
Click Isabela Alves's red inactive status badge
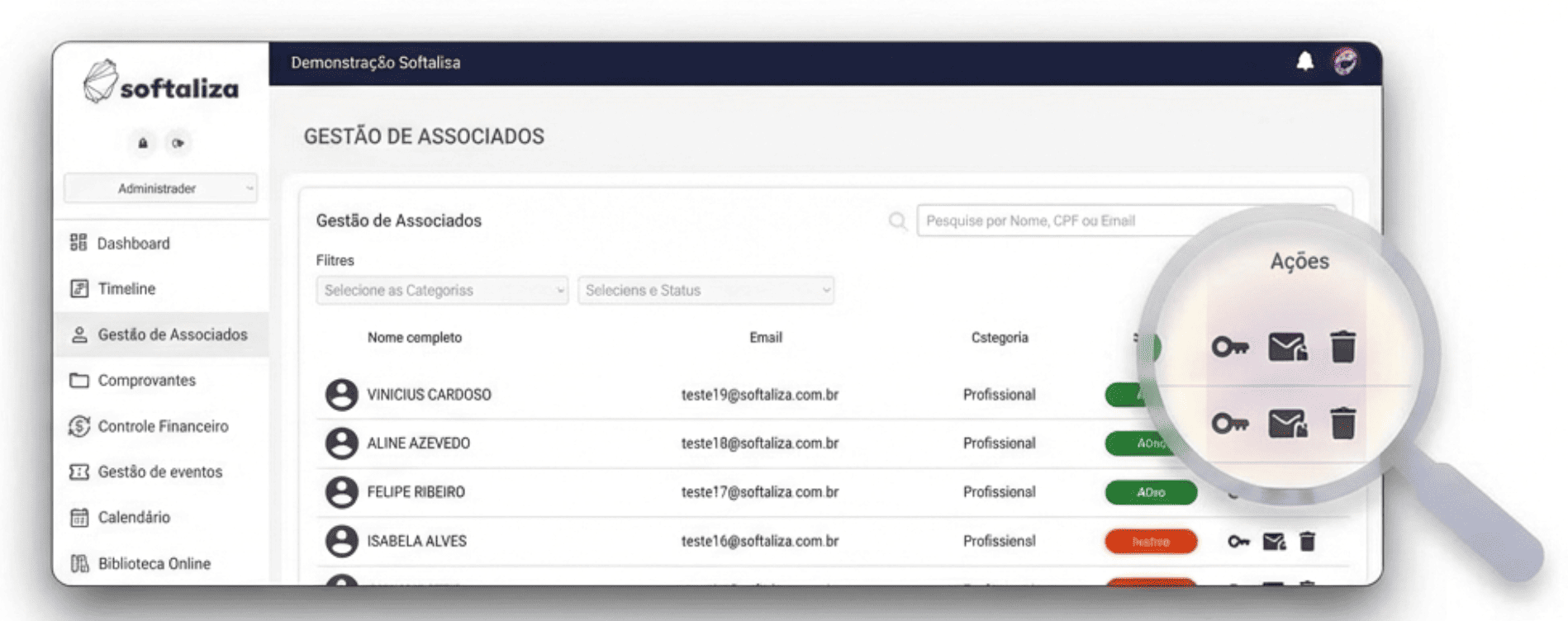pos(1150,542)
